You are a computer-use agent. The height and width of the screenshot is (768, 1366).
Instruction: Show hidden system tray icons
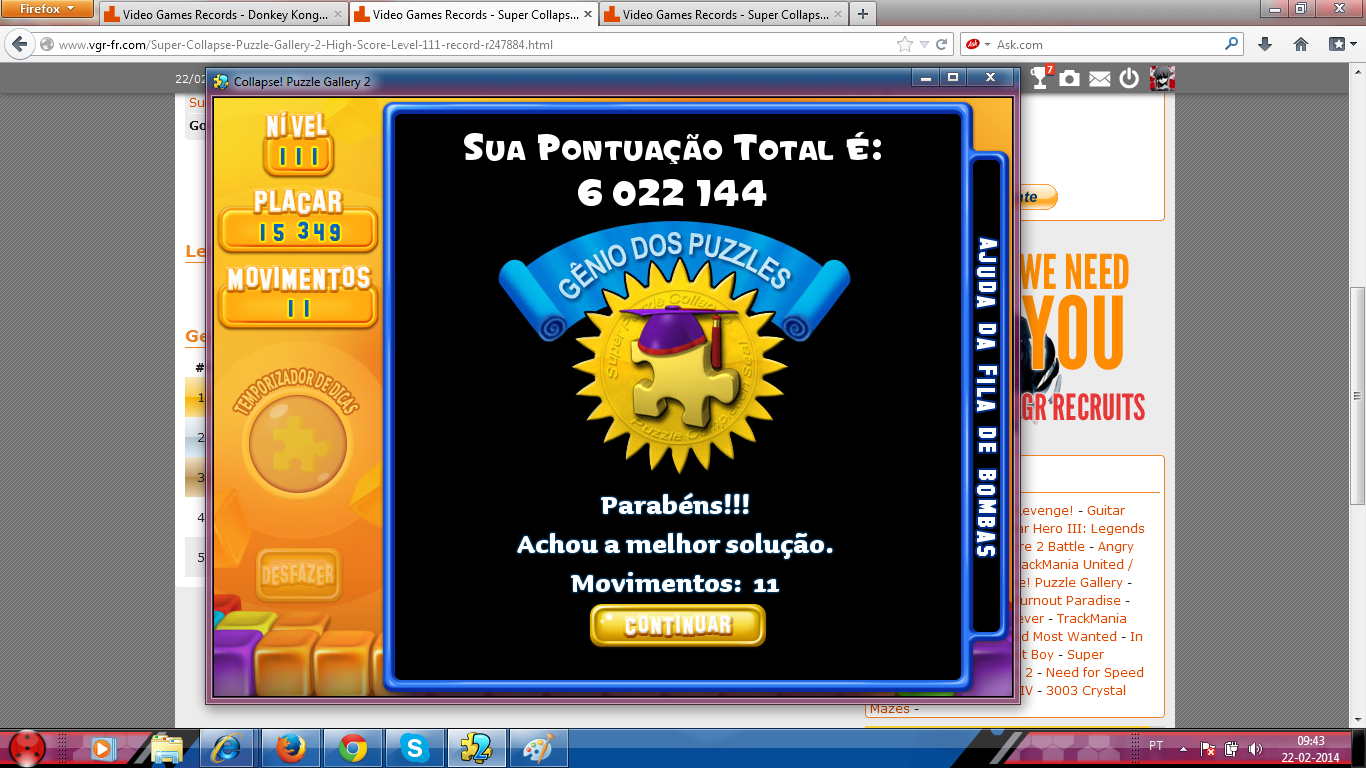click(1184, 747)
